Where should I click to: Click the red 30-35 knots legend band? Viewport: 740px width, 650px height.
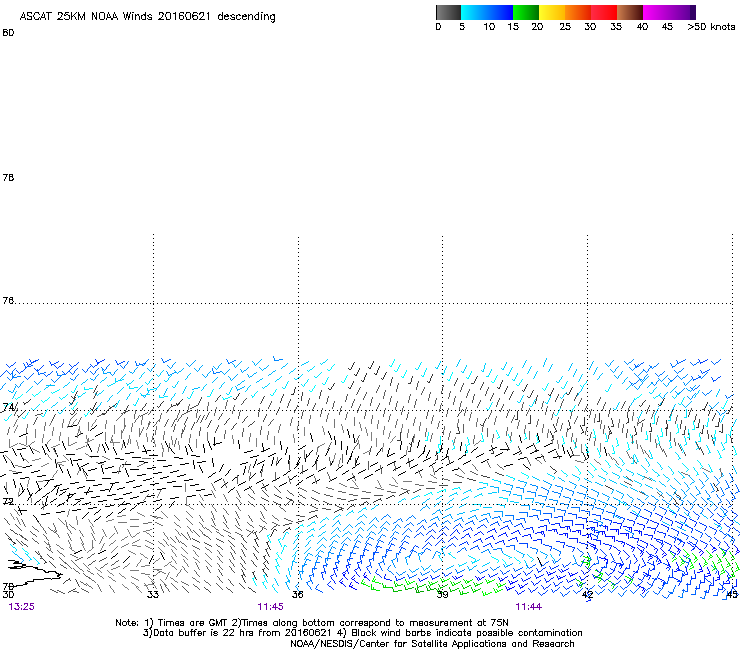604,12
